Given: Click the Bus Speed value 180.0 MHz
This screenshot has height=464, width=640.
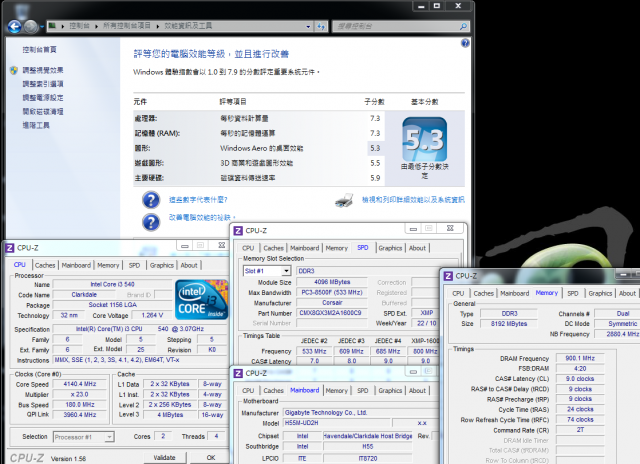Looking at the screenshot, I should pos(80,405).
